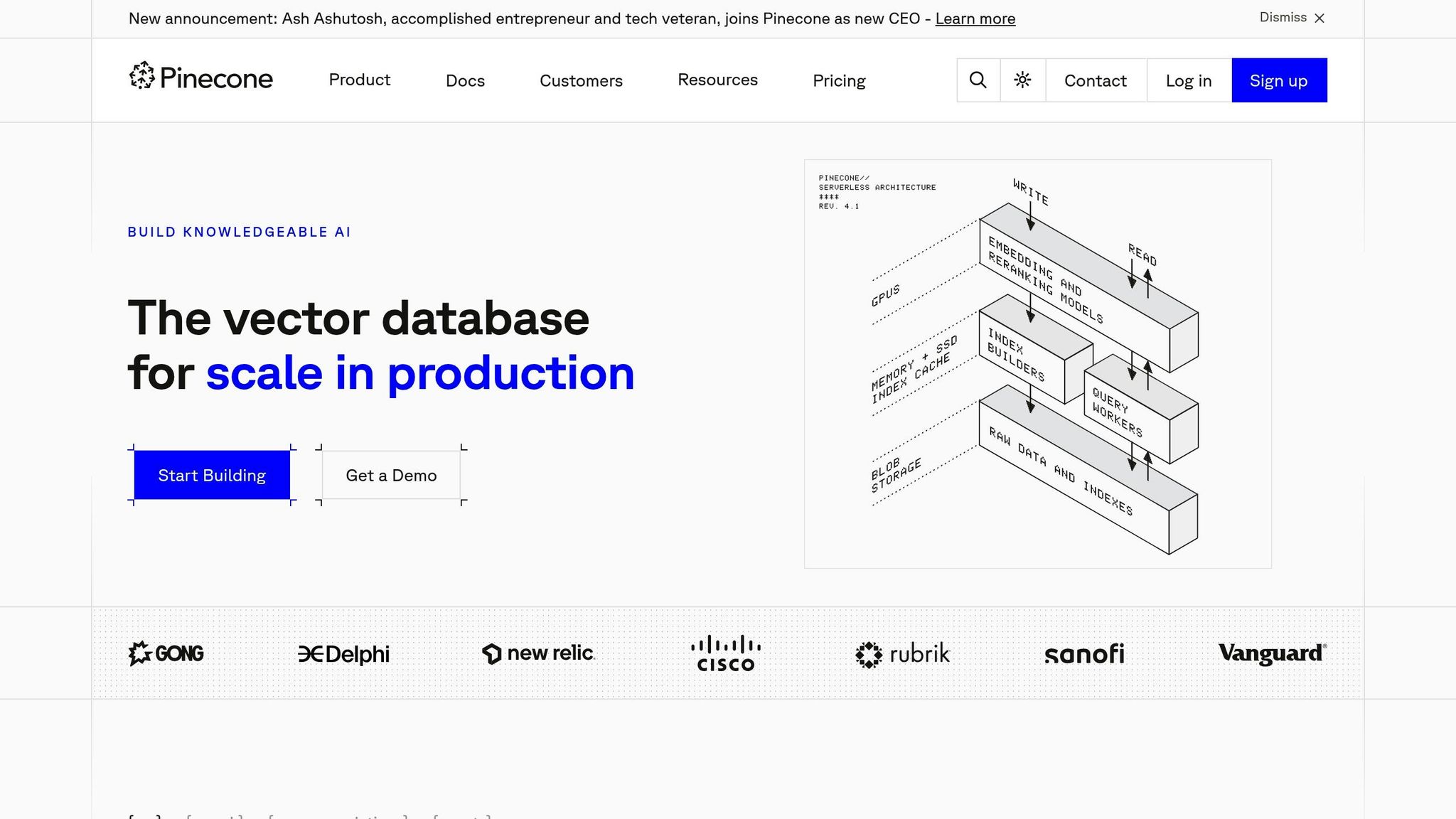Toggle the light/dark theme sun icon
The height and width of the screenshot is (819, 1456).
(1022, 80)
